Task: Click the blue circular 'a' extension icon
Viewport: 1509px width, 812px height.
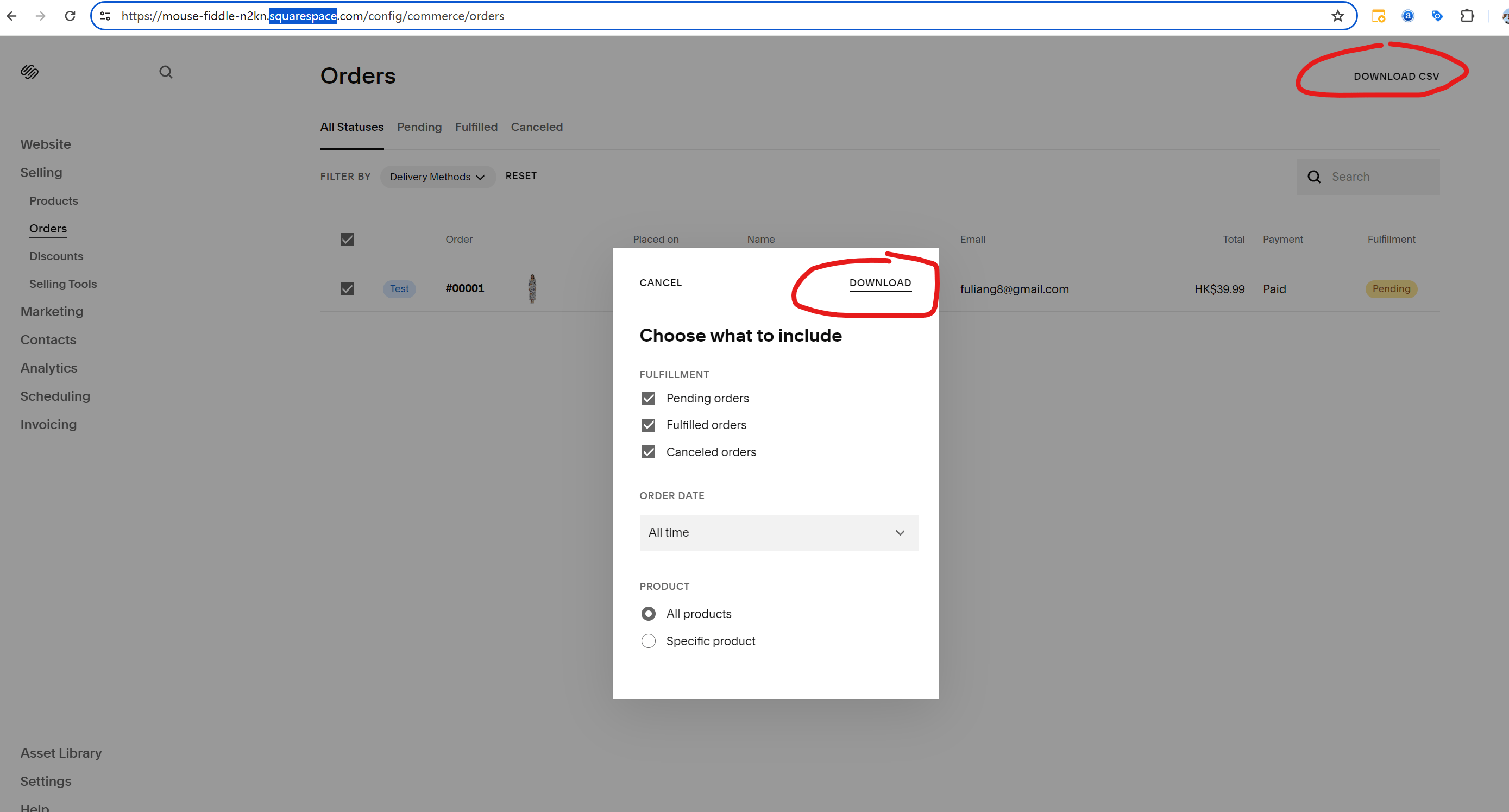Action: [x=1407, y=16]
